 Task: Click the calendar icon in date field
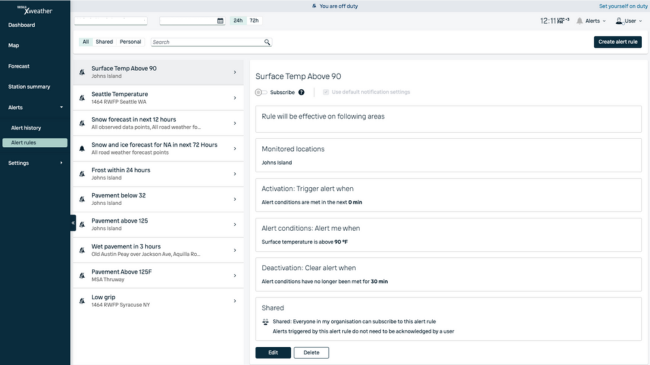click(220, 21)
